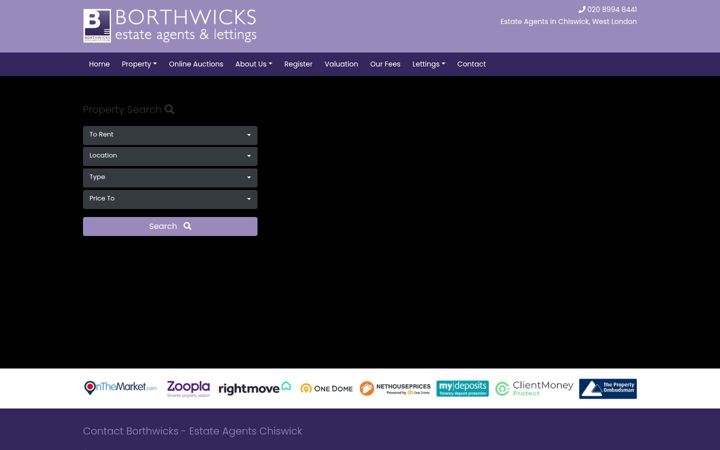Click the NetHousePrices logo

pos(395,388)
